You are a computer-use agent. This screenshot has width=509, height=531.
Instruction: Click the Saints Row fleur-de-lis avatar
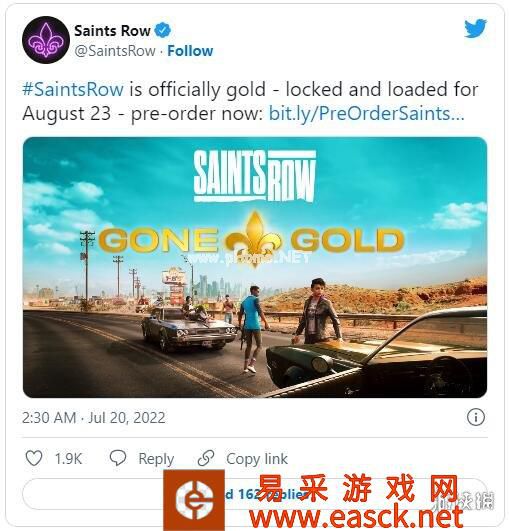click(x=46, y=40)
